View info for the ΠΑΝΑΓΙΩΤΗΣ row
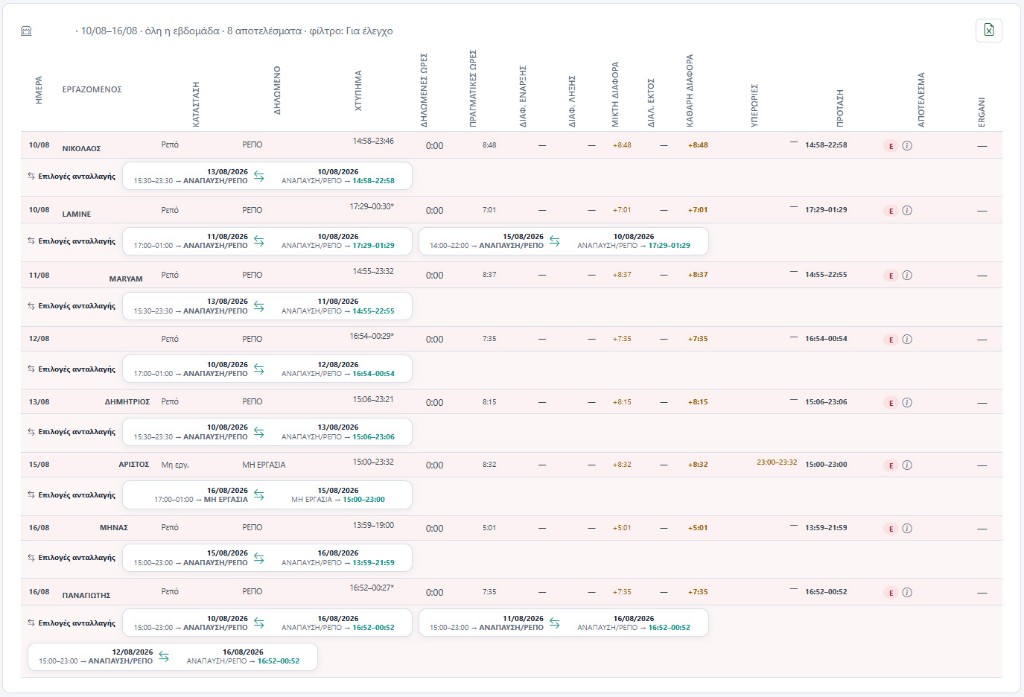 [x=907, y=592]
